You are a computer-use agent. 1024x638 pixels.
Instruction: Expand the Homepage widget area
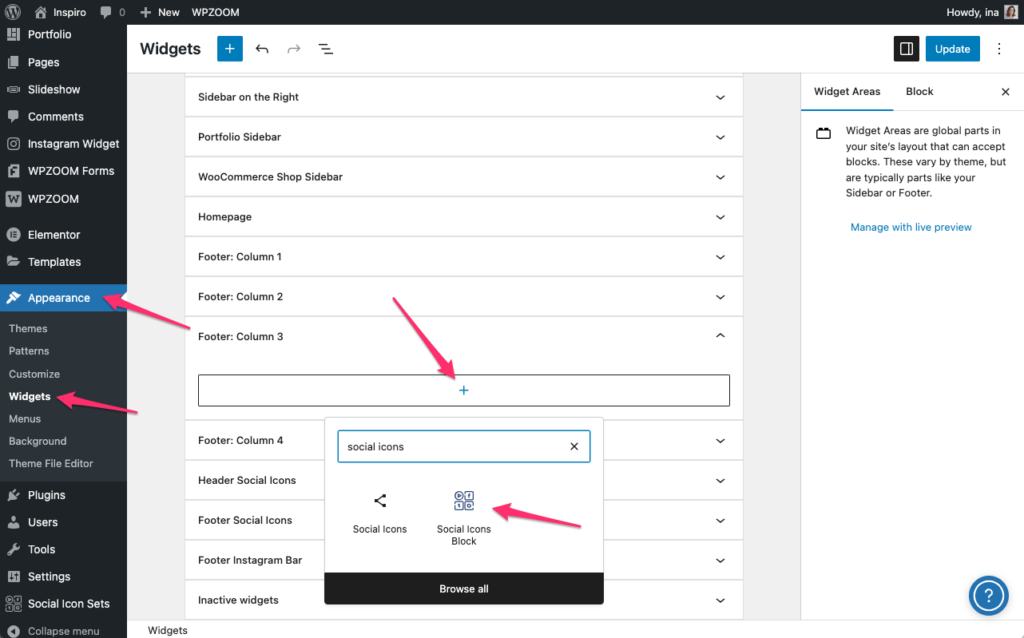point(720,217)
